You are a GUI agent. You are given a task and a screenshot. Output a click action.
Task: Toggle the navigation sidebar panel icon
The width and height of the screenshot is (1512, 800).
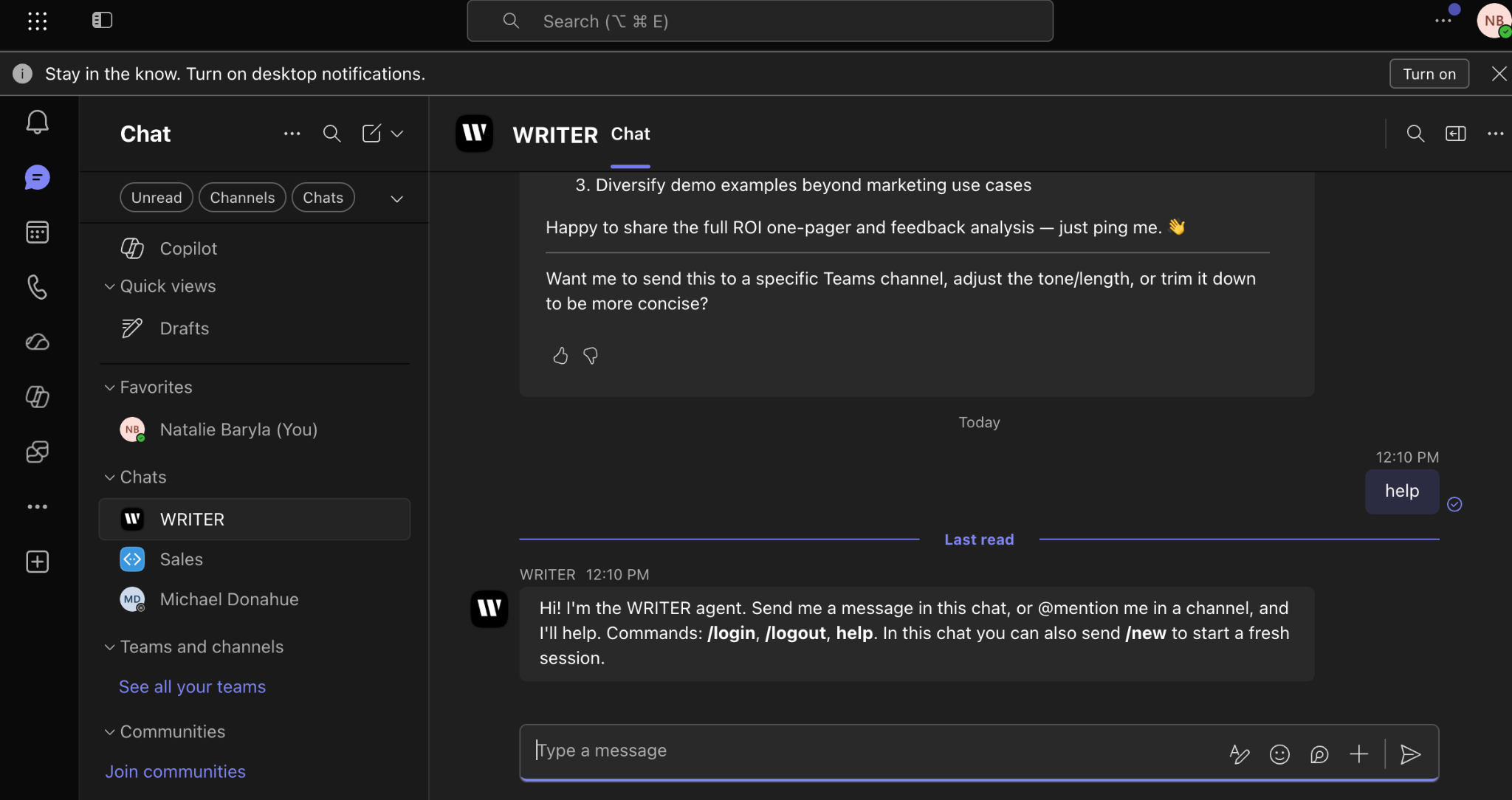[x=102, y=20]
